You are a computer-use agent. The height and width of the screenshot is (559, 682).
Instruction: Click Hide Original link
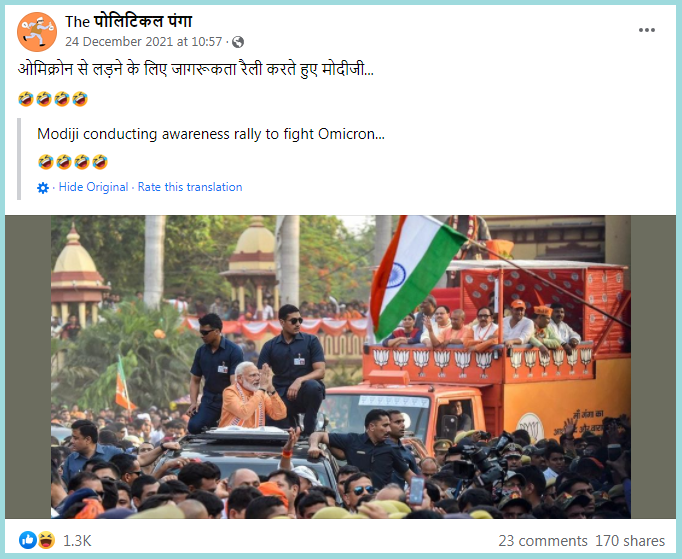click(93, 187)
